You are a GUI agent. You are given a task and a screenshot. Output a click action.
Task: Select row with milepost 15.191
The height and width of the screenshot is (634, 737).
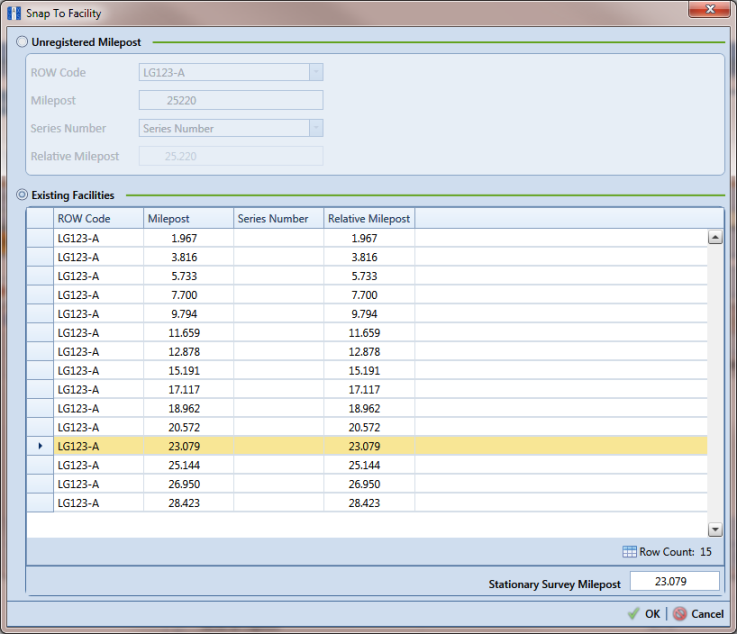pyautogui.click(x=367, y=370)
